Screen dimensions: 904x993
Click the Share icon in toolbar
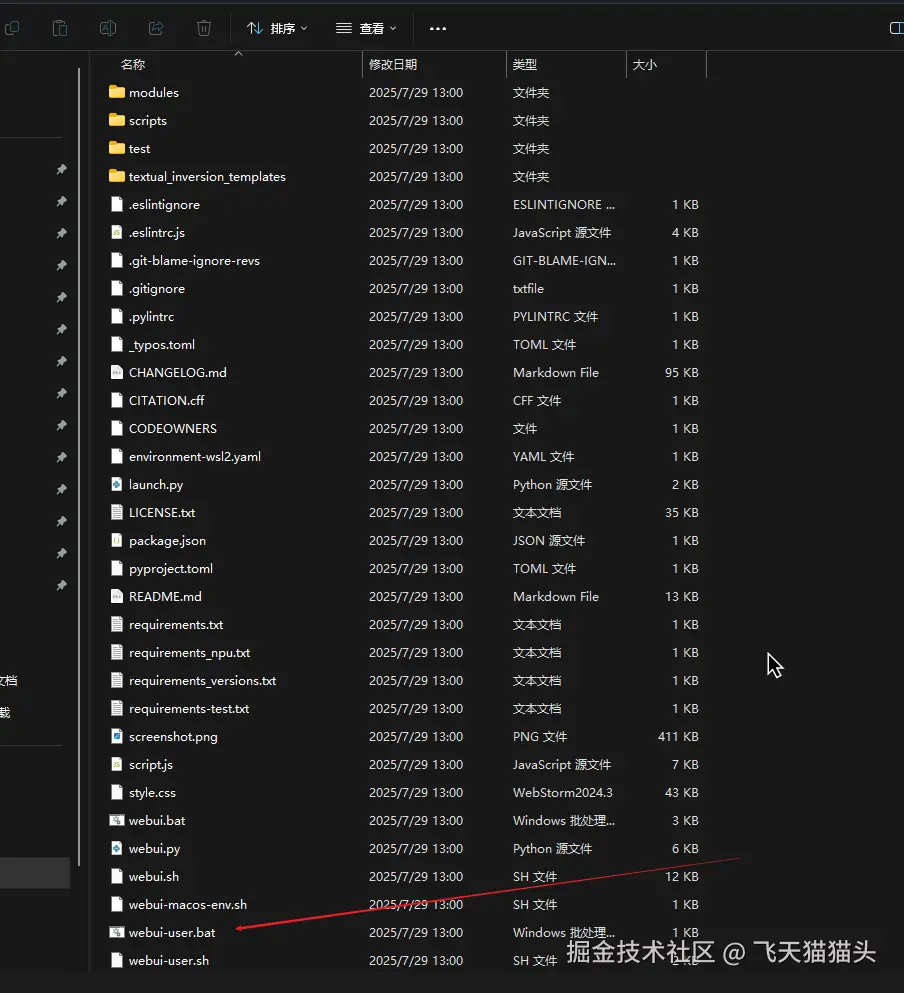click(156, 28)
